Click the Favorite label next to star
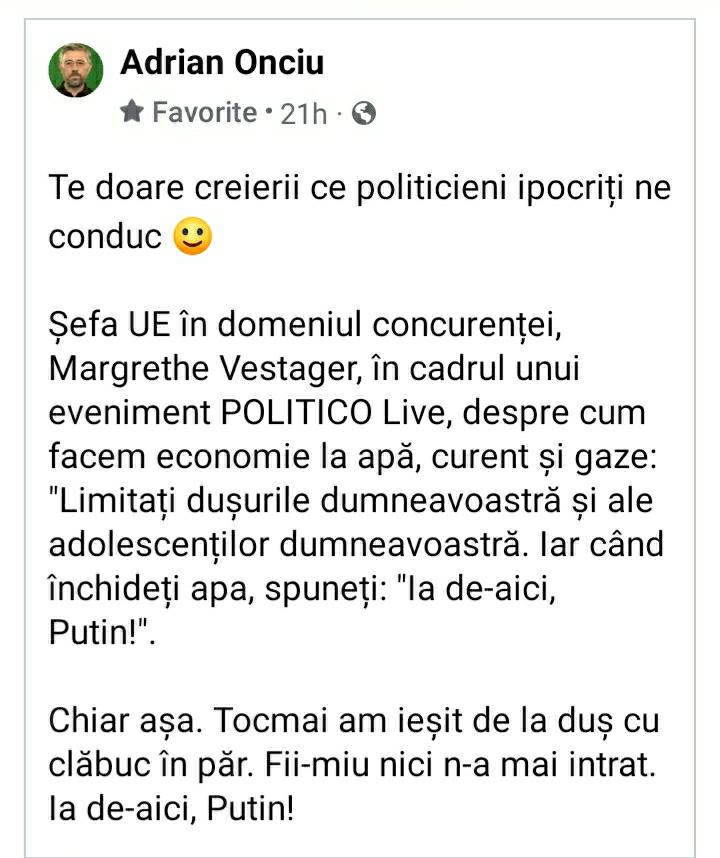This screenshot has height=858, width=720. coord(204,112)
